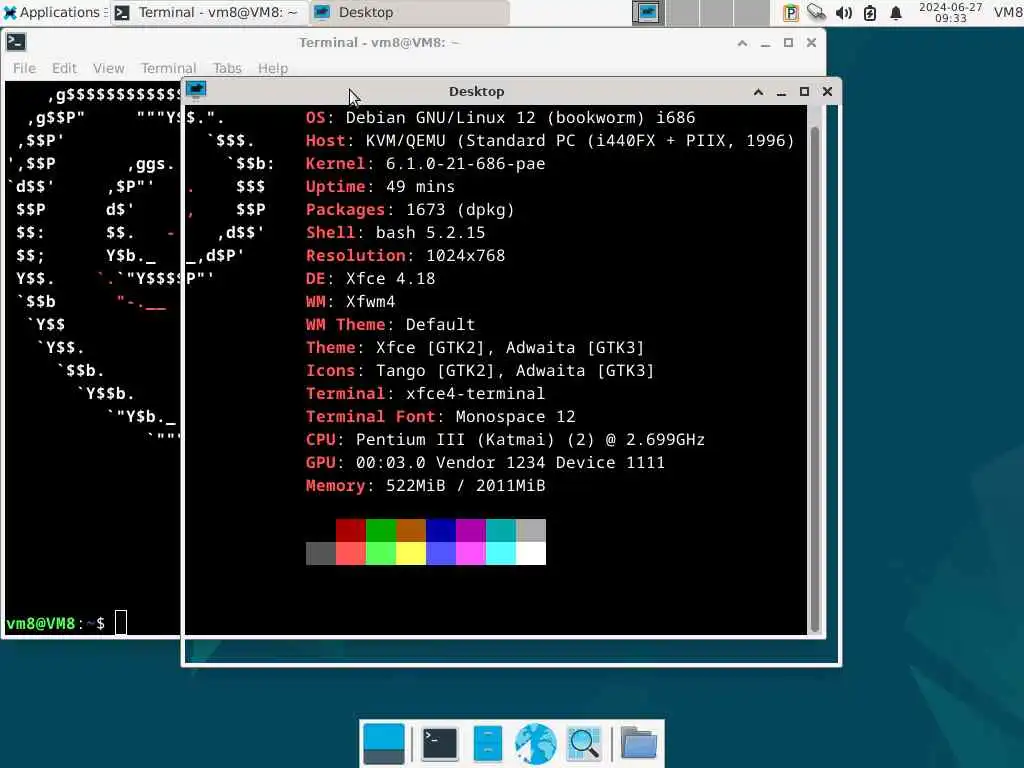Select the fourth workspace in the switcher
1024x768 pixels.
tap(751, 12)
